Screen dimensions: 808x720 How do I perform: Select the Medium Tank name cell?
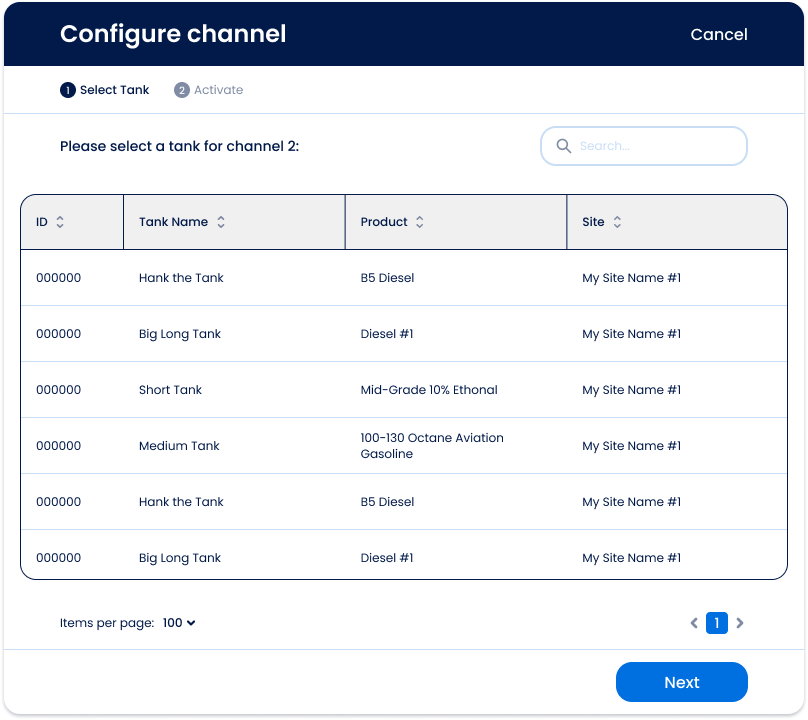click(179, 446)
